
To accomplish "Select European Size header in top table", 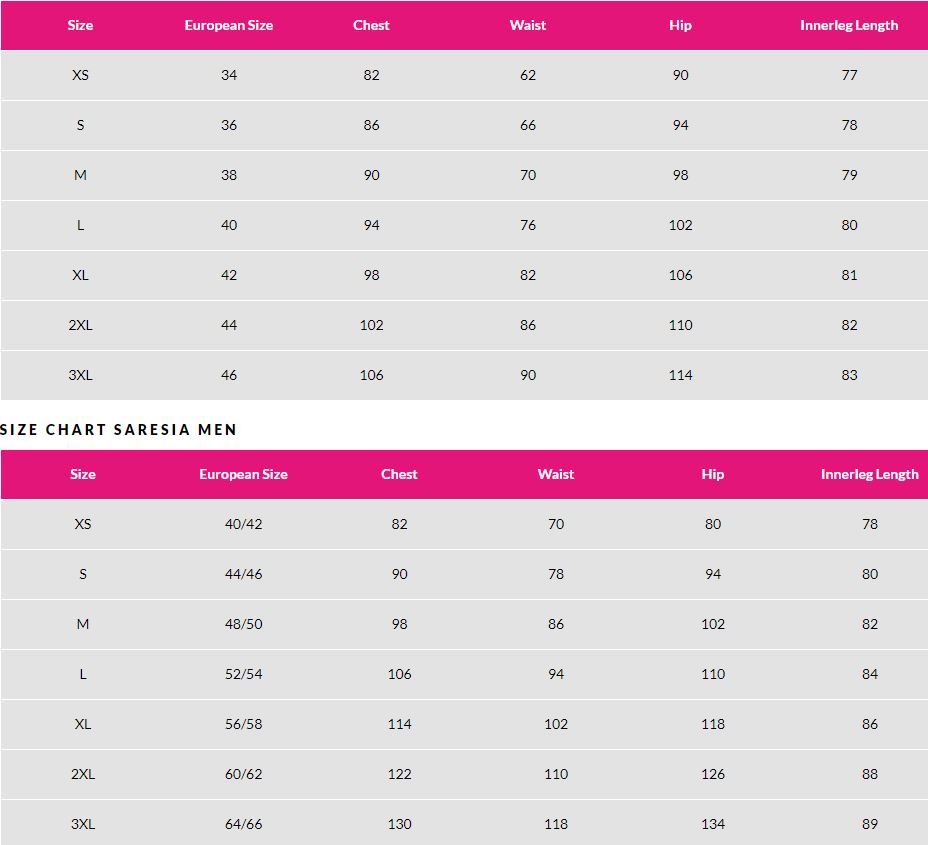I will coord(228,25).
